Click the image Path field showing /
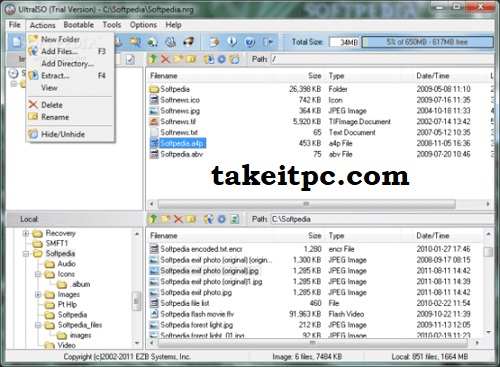 coord(382,59)
